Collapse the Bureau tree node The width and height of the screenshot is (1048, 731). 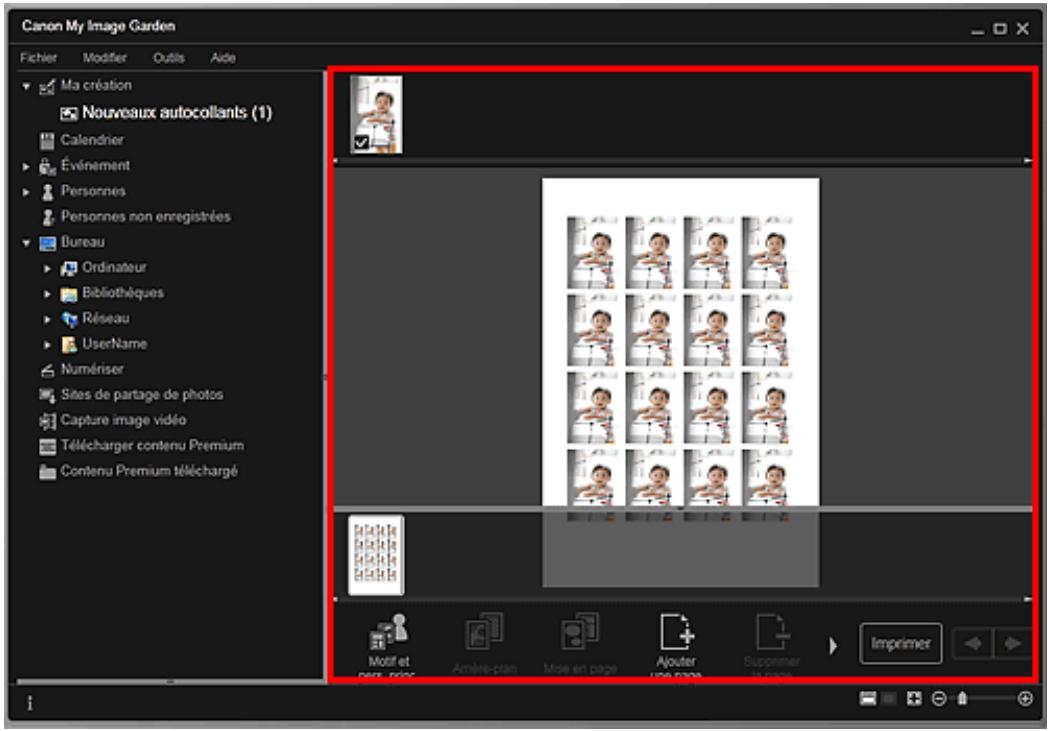(x=26, y=242)
